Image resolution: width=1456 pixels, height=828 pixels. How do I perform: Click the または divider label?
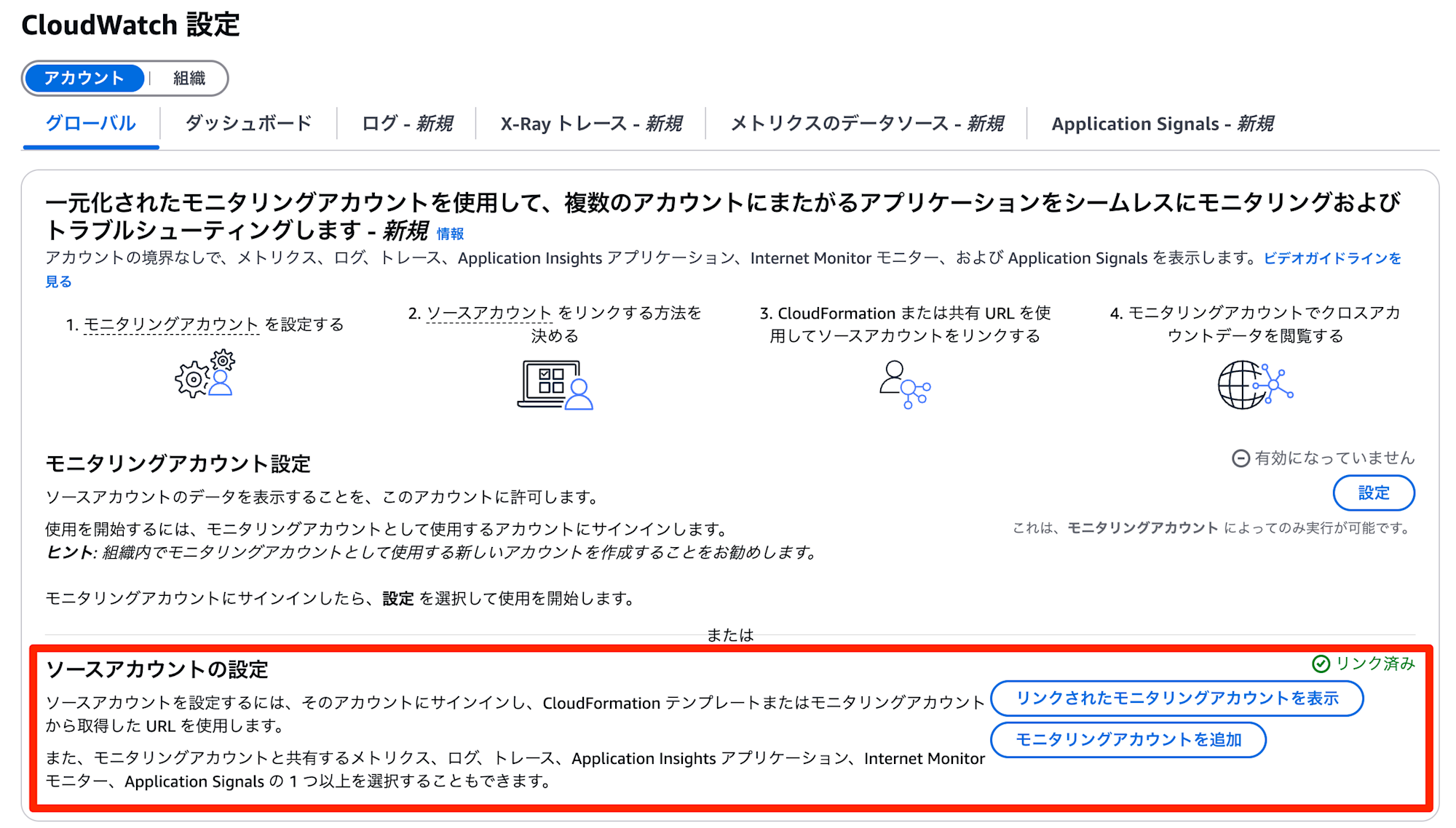click(730, 635)
